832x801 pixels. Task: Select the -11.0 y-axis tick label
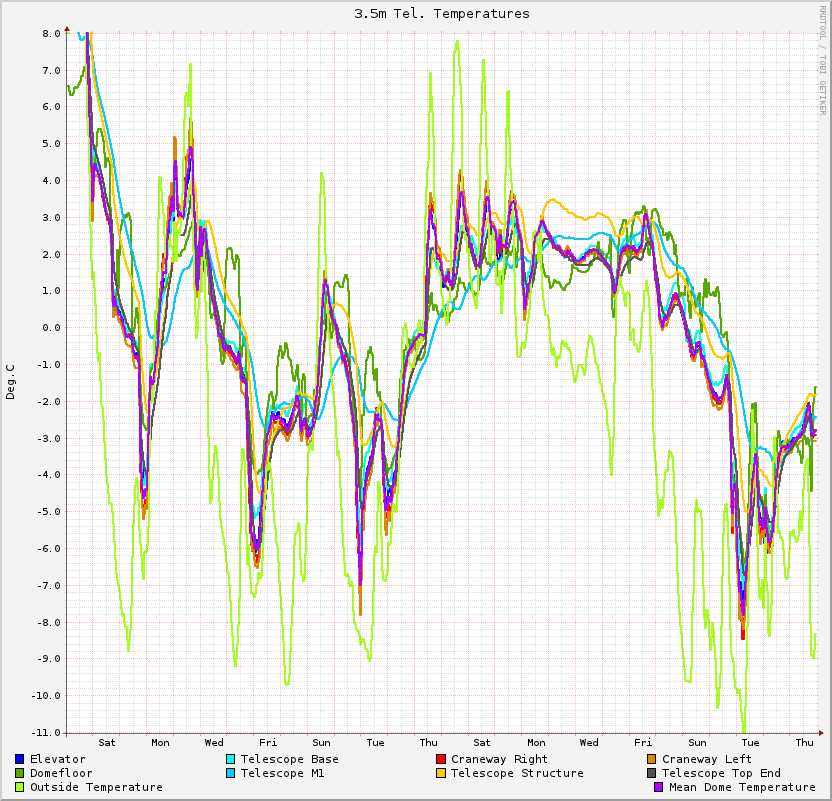click(x=45, y=732)
